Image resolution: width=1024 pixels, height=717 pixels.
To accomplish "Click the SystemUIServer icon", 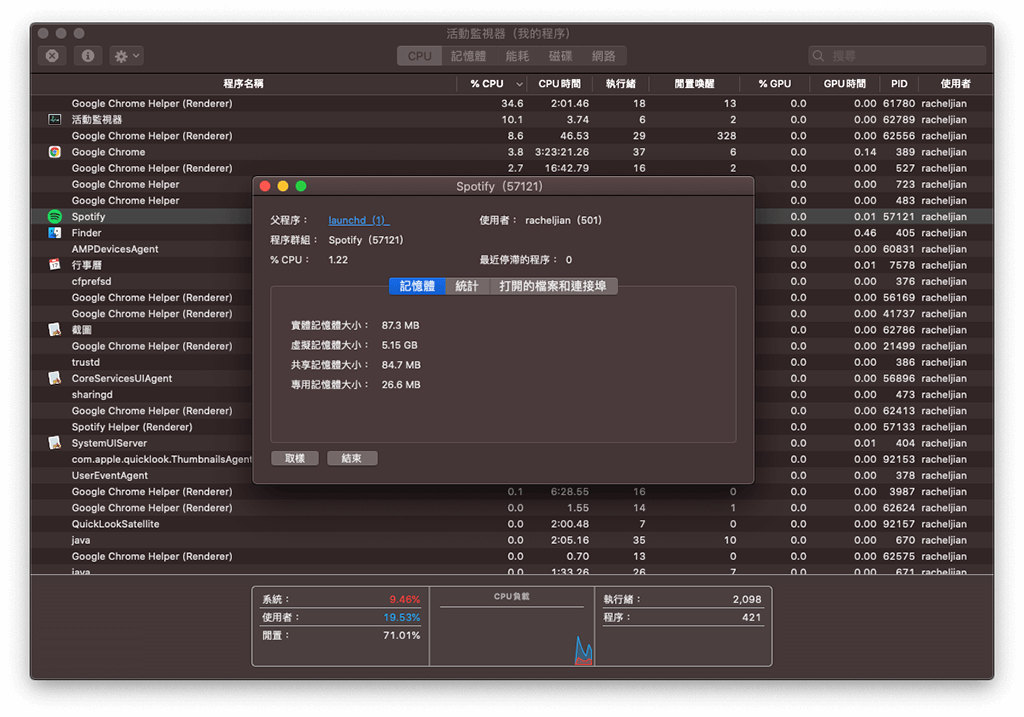I will pos(55,443).
